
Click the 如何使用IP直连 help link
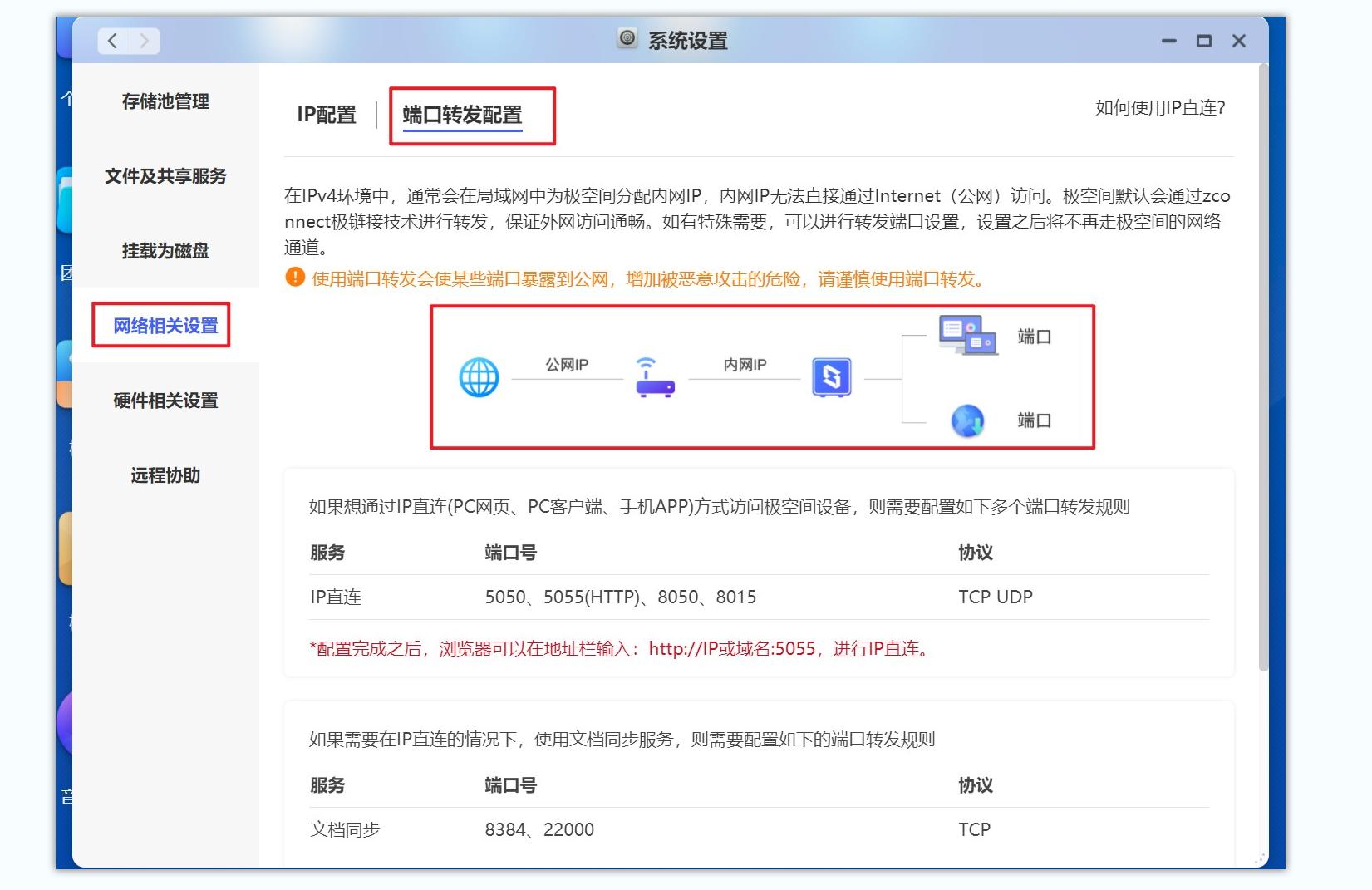click(1160, 107)
